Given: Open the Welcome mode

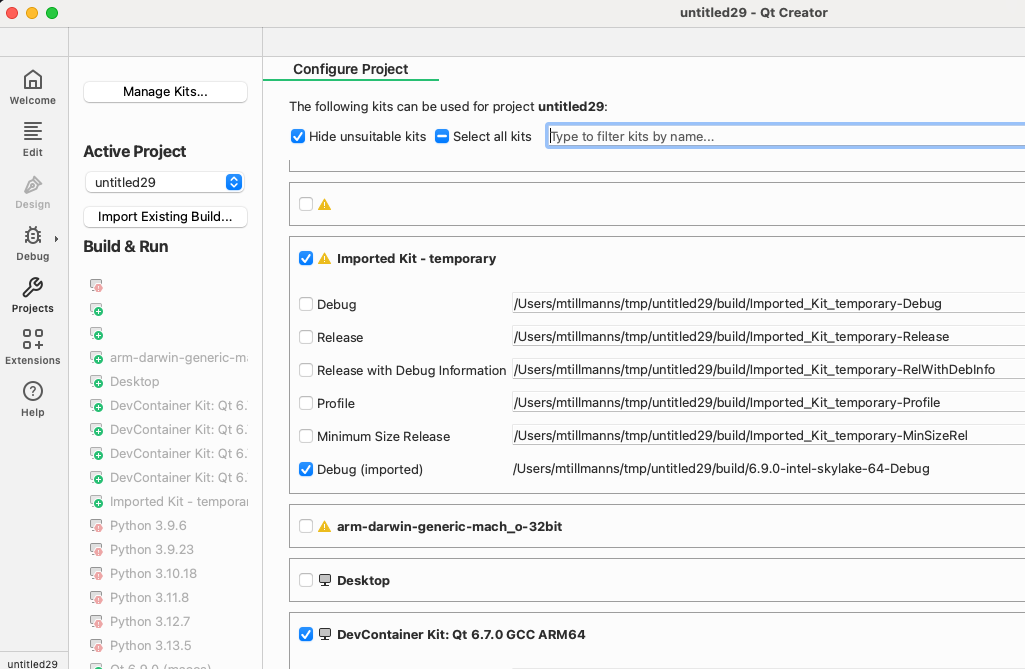Looking at the screenshot, I should pyautogui.click(x=33, y=88).
